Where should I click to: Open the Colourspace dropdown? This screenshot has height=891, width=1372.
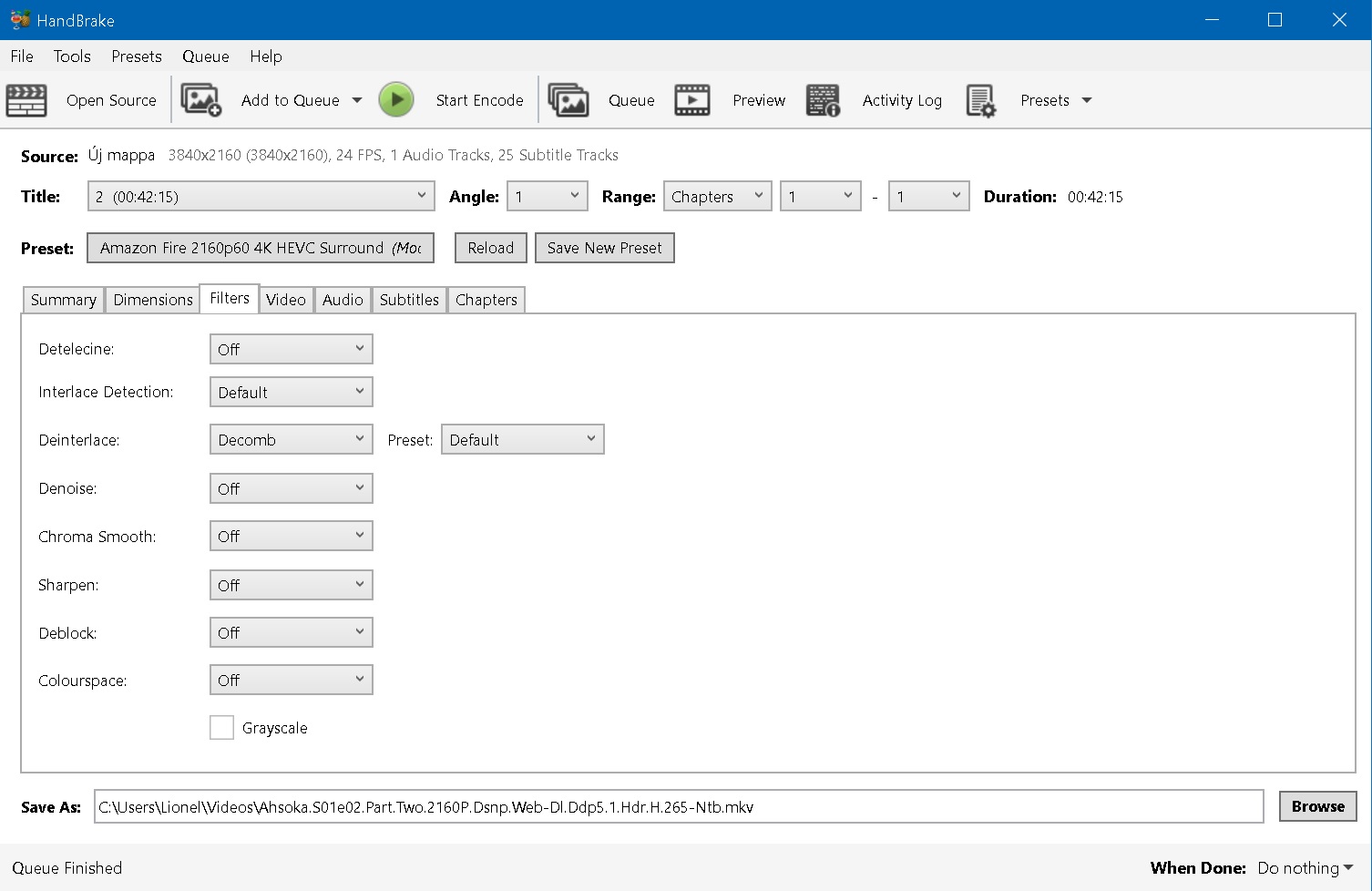click(x=292, y=680)
